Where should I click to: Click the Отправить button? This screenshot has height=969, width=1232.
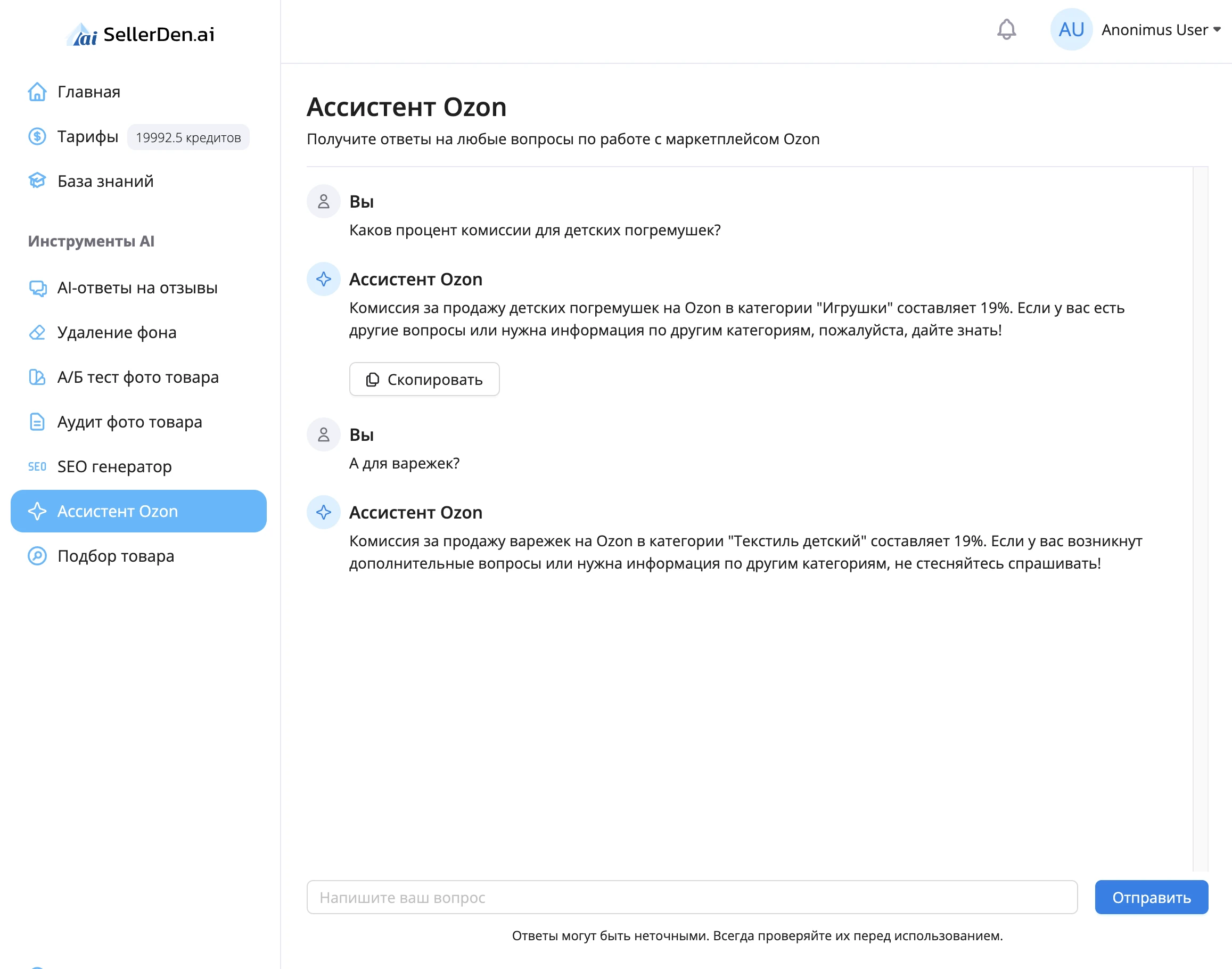(1152, 897)
